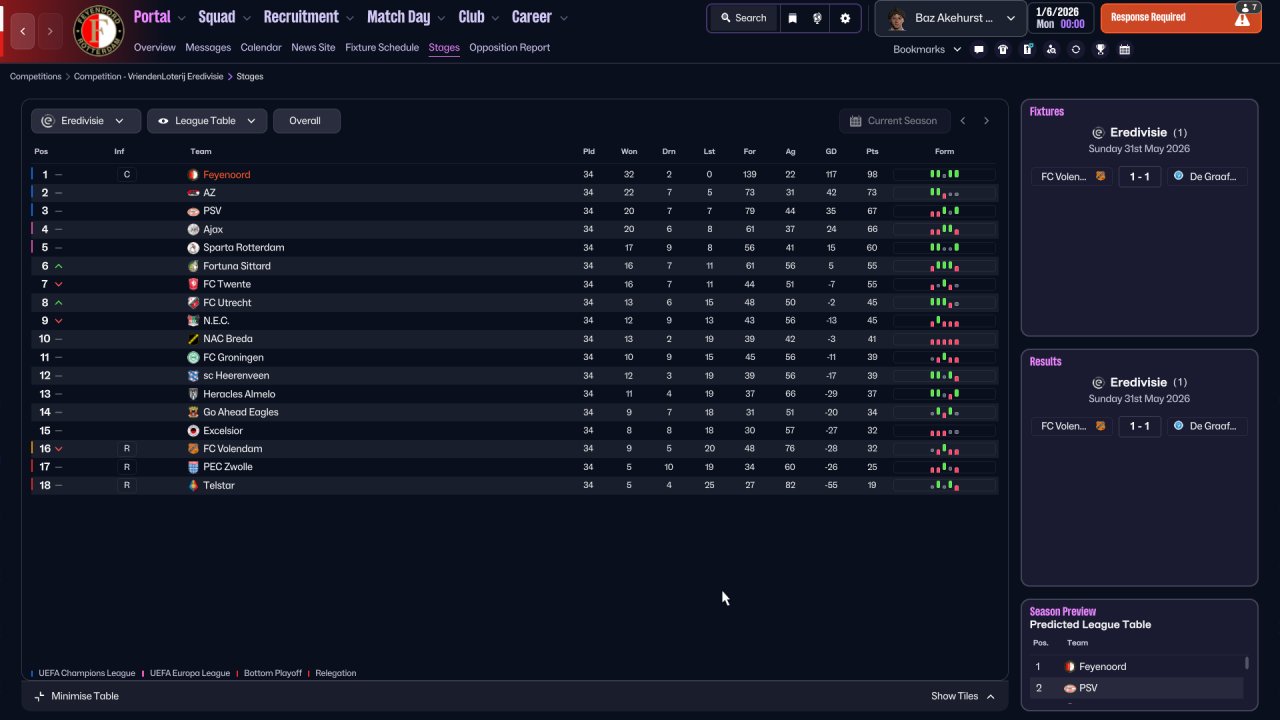Image resolution: width=1280 pixels, height=720 pixels.
Task: Click the FC Twente club badge
Action: click(193, 284)
